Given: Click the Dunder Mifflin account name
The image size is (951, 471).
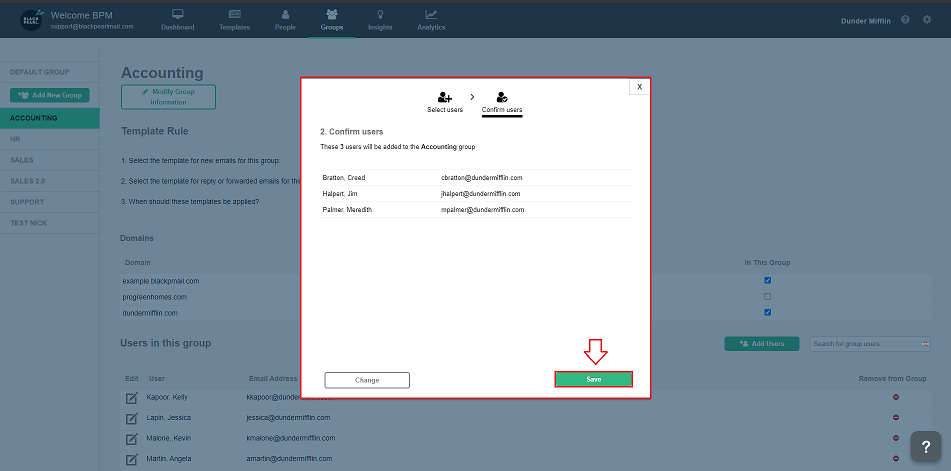Looking at the screenshot, I should [866, 21].
